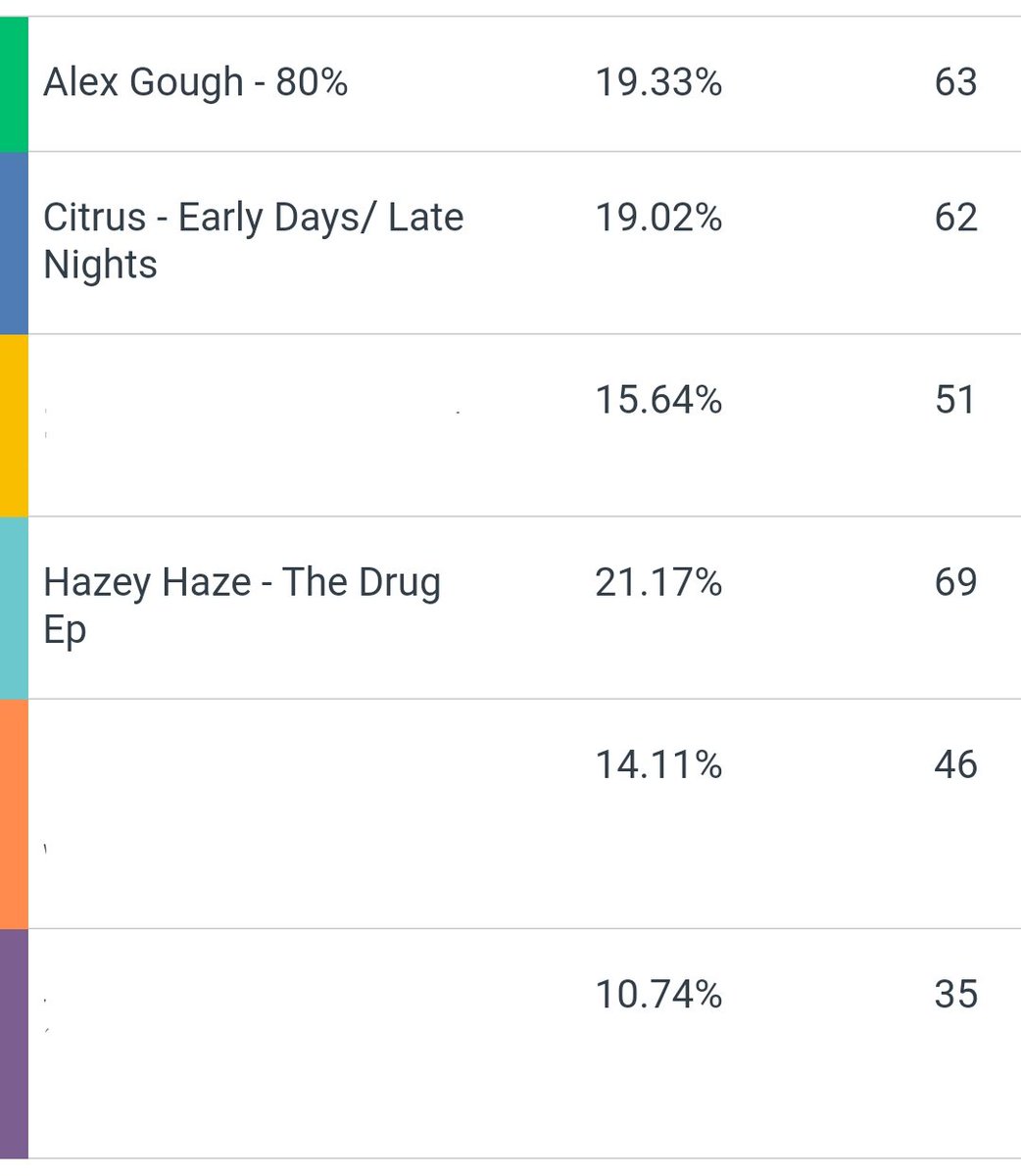Click the 15.64% percentage value

point(658,400)
